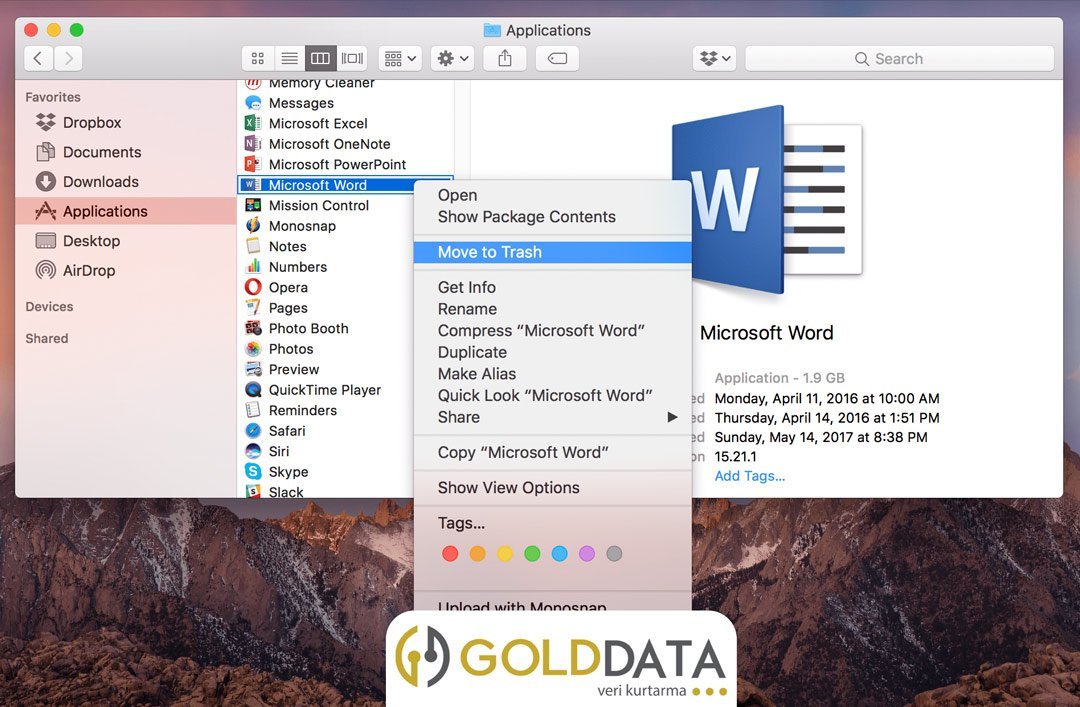1080x707 pixels.
Task: Go back with the left chevron button
Action: 39,59
